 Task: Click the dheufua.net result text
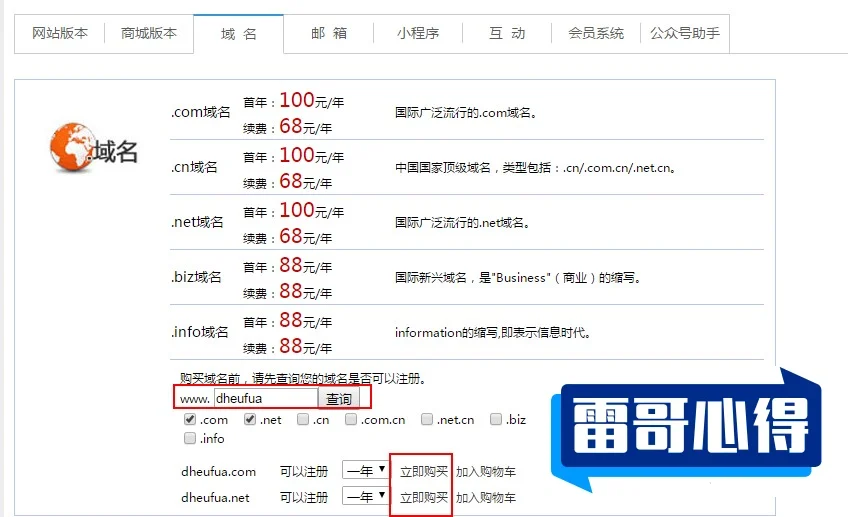tap(215, 498)
